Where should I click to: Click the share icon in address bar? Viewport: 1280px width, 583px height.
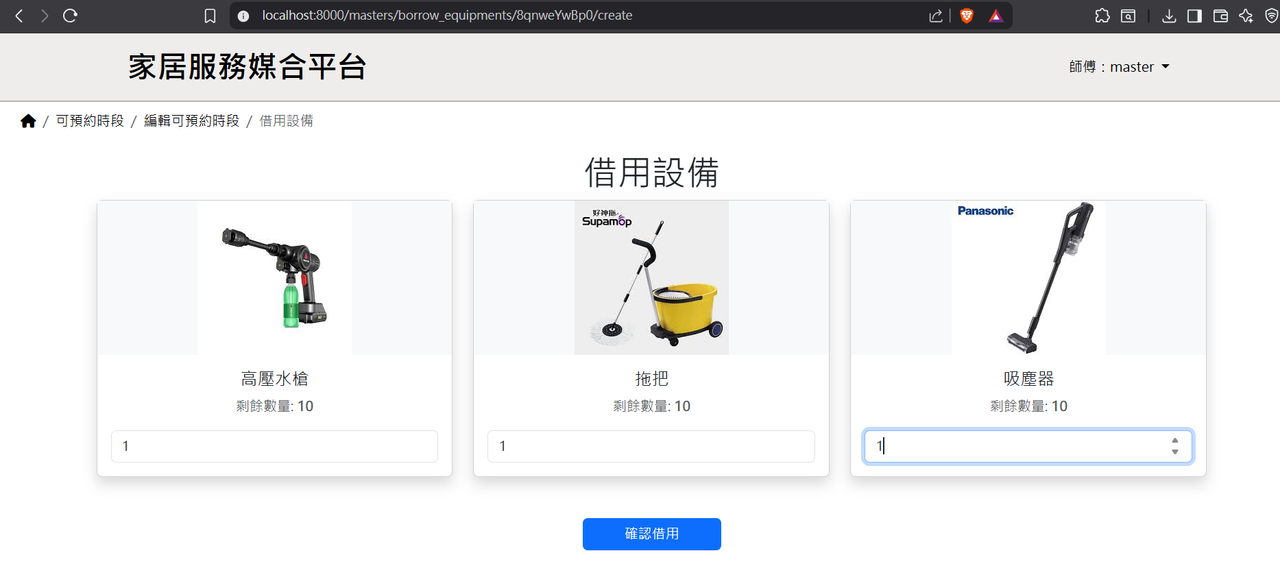[x=936, y=16]
